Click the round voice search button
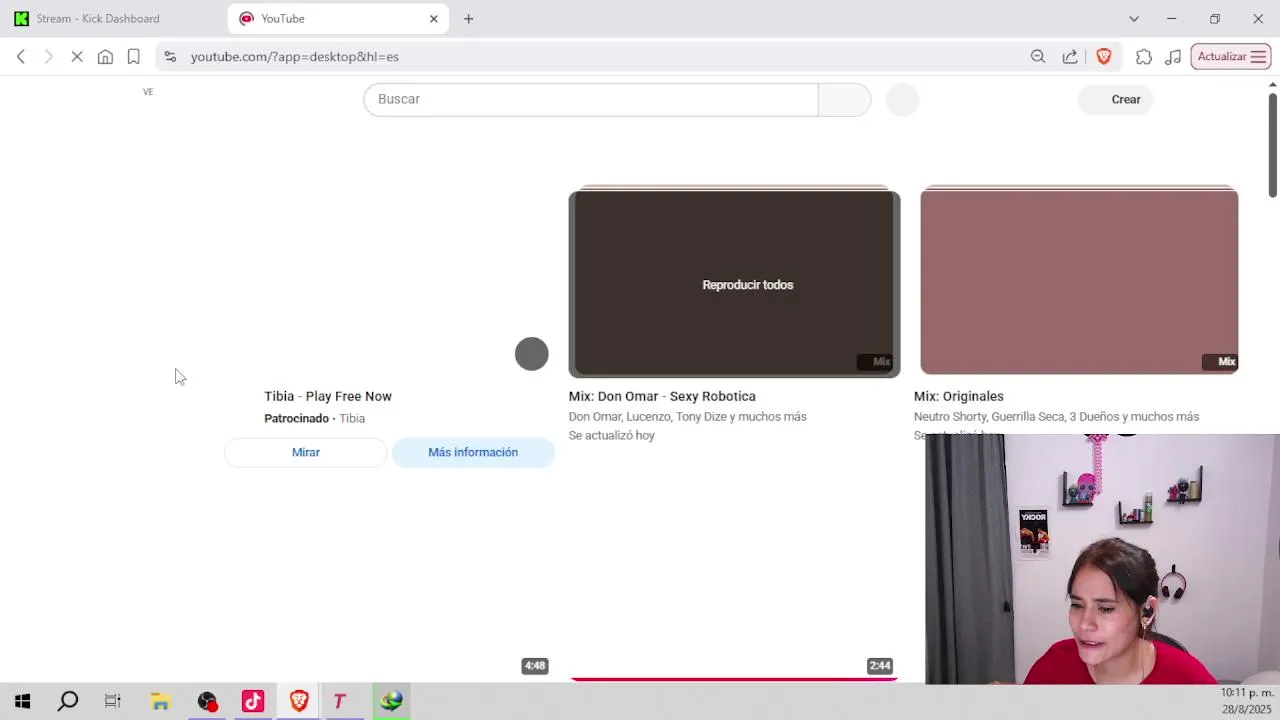The width and height of the screenshot is (1280, 720). [x=903, y=99]
